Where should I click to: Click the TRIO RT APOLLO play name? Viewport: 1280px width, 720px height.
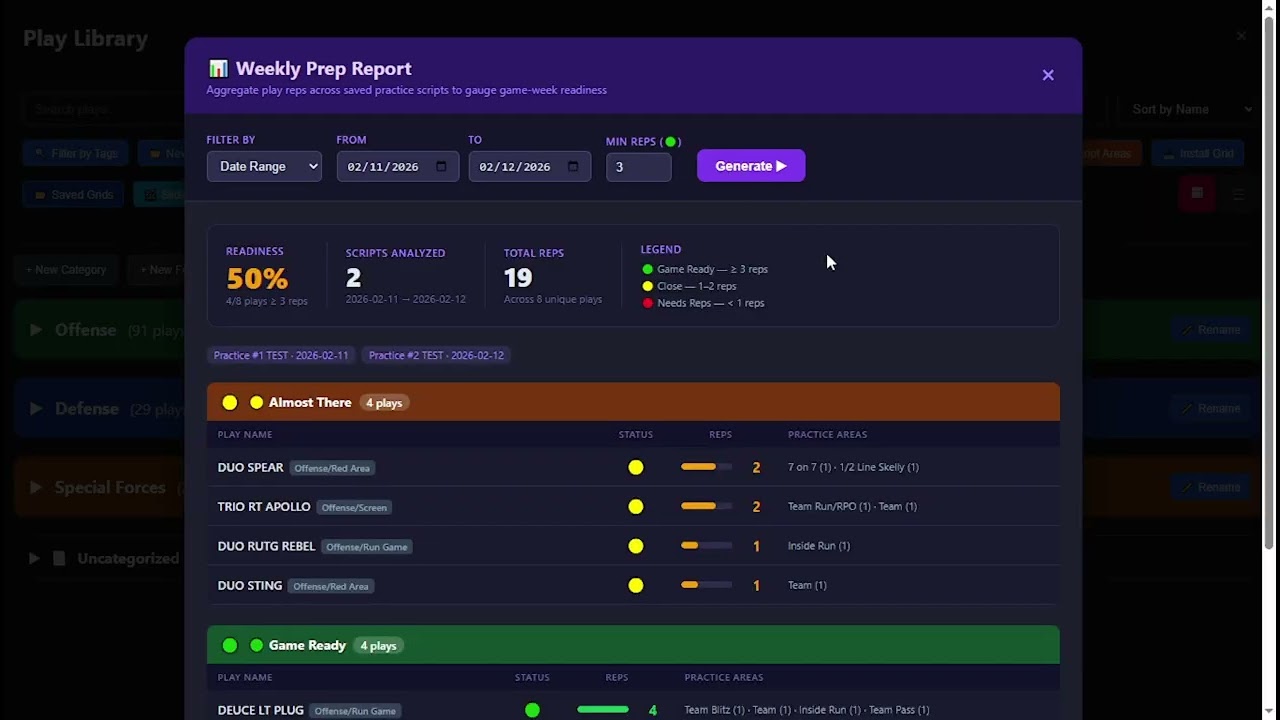264,507
